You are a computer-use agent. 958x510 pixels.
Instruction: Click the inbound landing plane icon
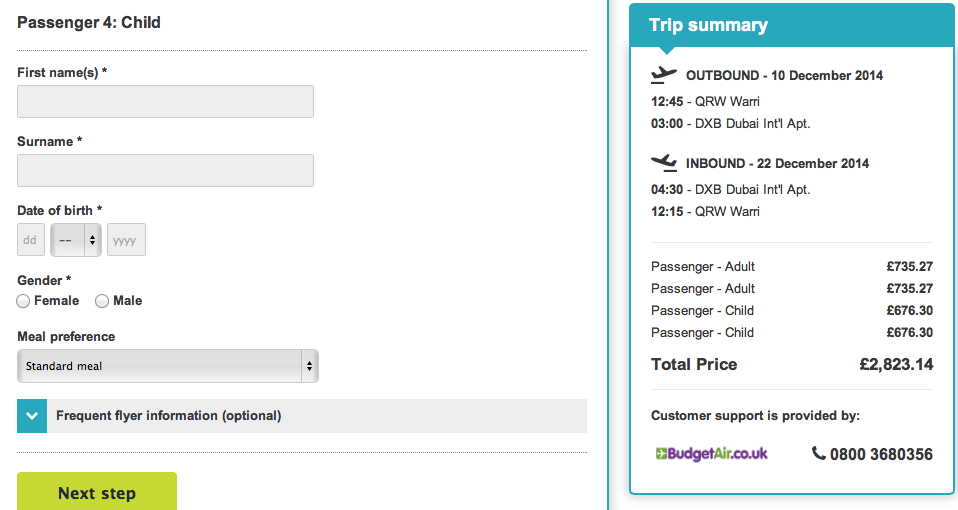tap(664, 162)
